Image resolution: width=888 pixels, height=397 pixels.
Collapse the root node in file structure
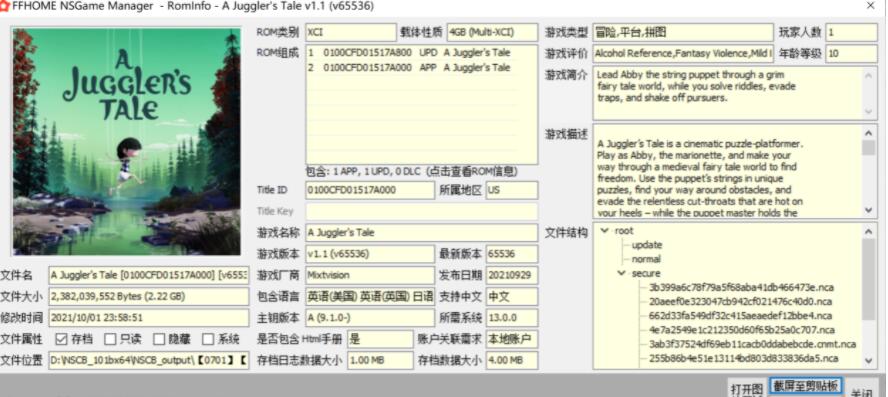tap(605, 230)
